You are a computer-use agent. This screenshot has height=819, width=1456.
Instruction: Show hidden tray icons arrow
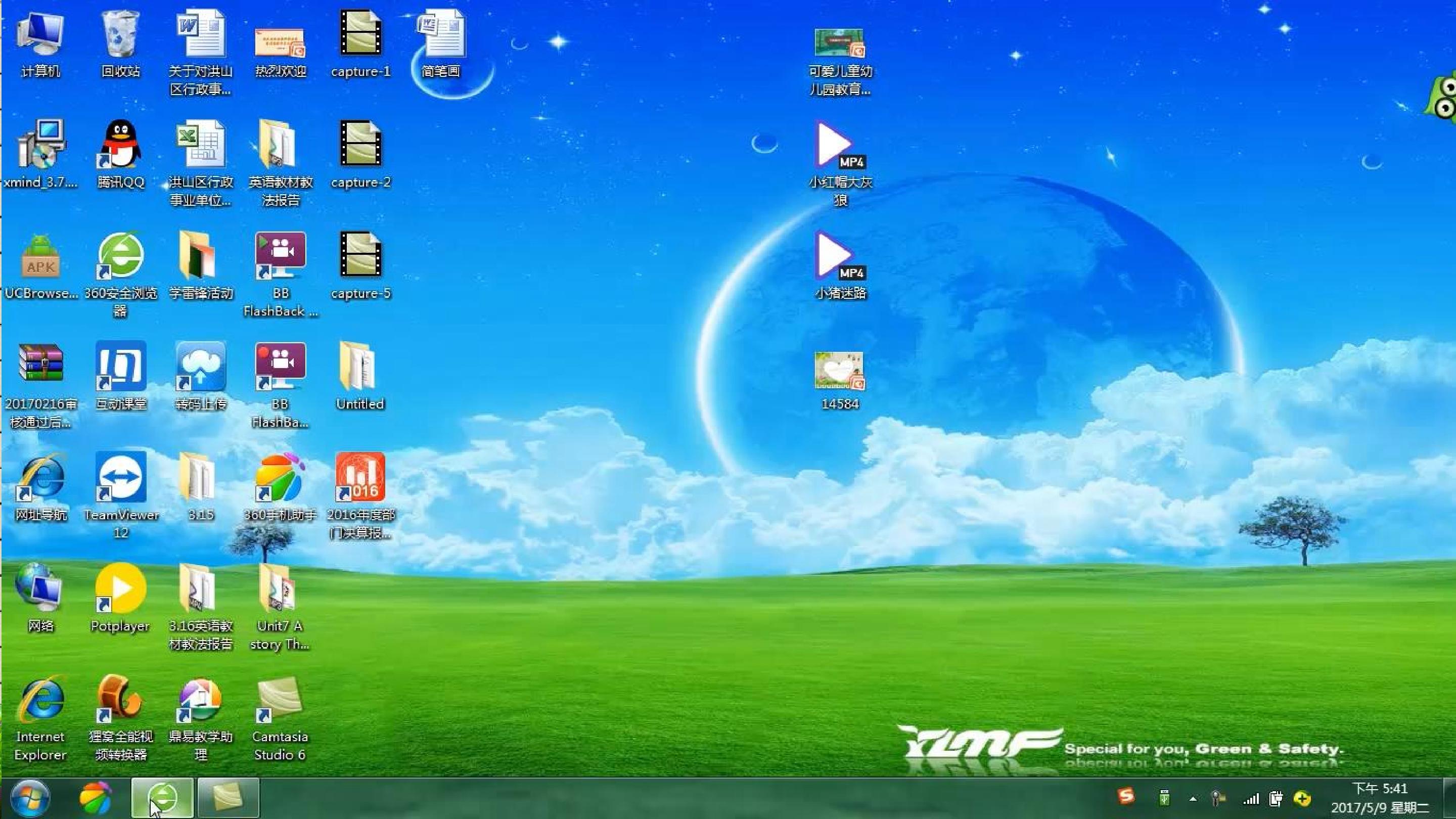(x=1193, y=799)
